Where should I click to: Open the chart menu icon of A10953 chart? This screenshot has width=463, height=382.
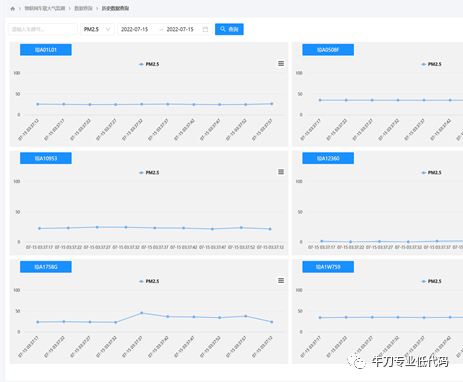[281, 172]
